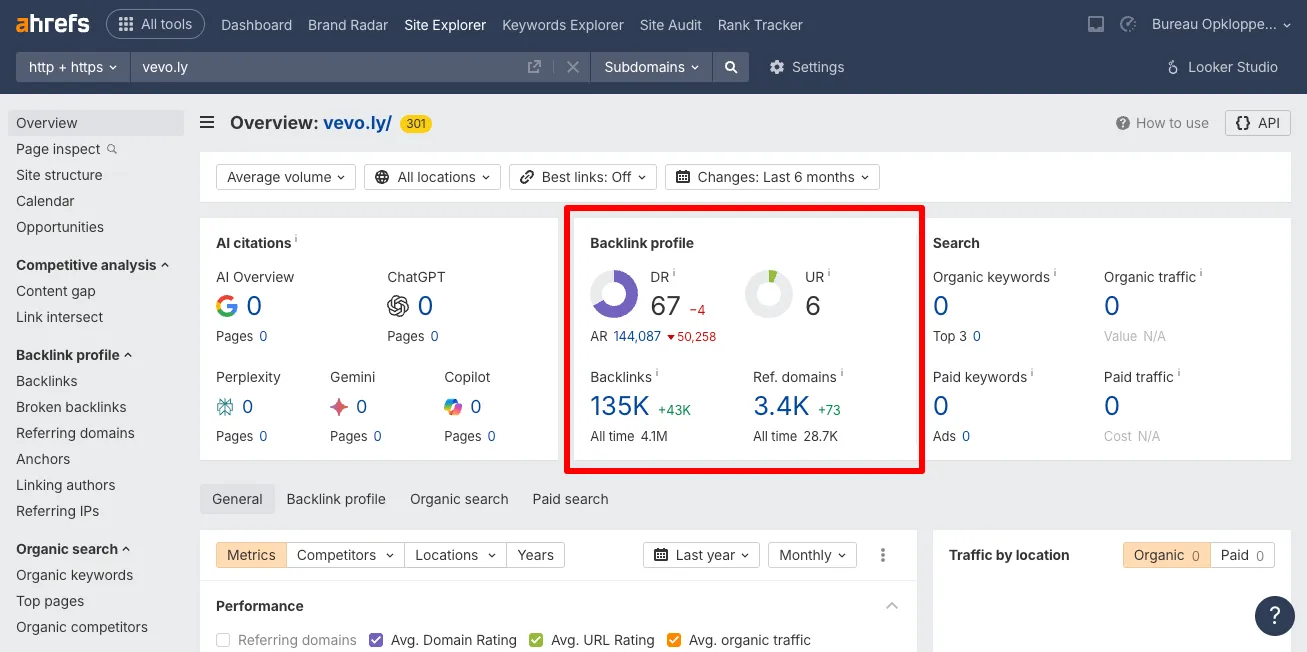Click the vevo.ly URL input field

[x=330, y=67]
